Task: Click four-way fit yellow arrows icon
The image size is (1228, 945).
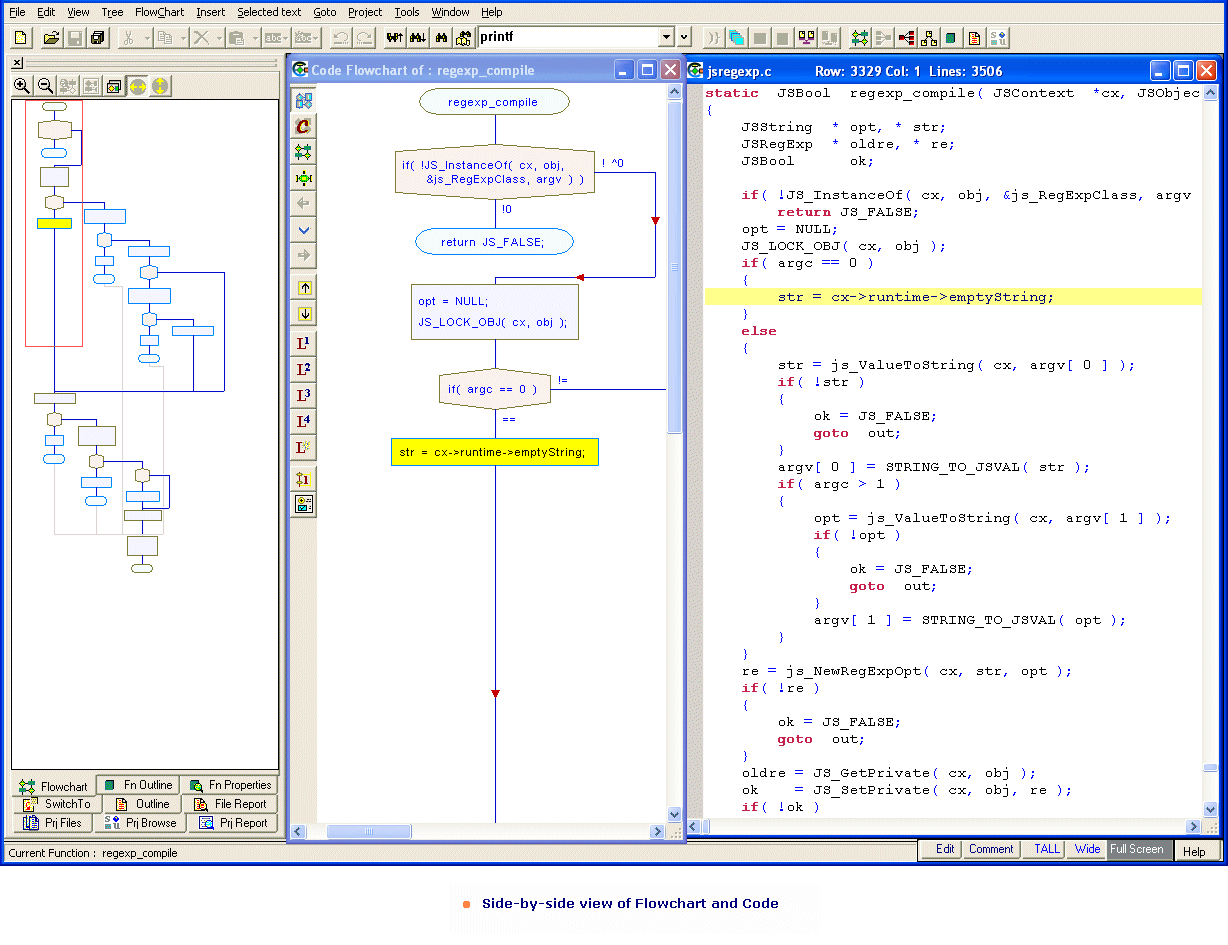Action: (160, 86)
